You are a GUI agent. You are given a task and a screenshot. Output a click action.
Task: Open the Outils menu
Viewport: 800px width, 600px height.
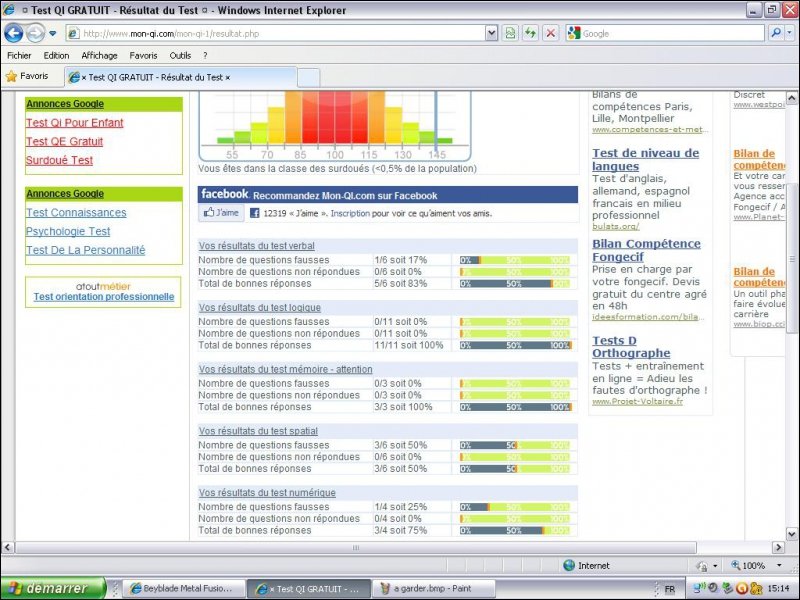(x=180, y=56)
